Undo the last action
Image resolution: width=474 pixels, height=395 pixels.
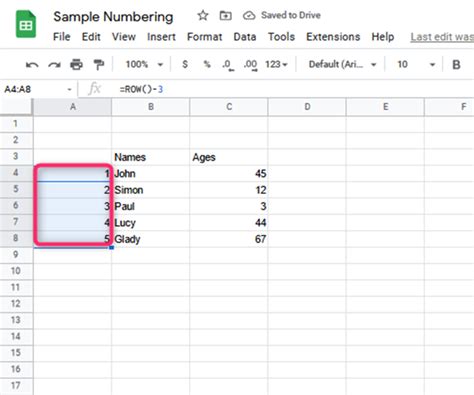pos(32,64)
